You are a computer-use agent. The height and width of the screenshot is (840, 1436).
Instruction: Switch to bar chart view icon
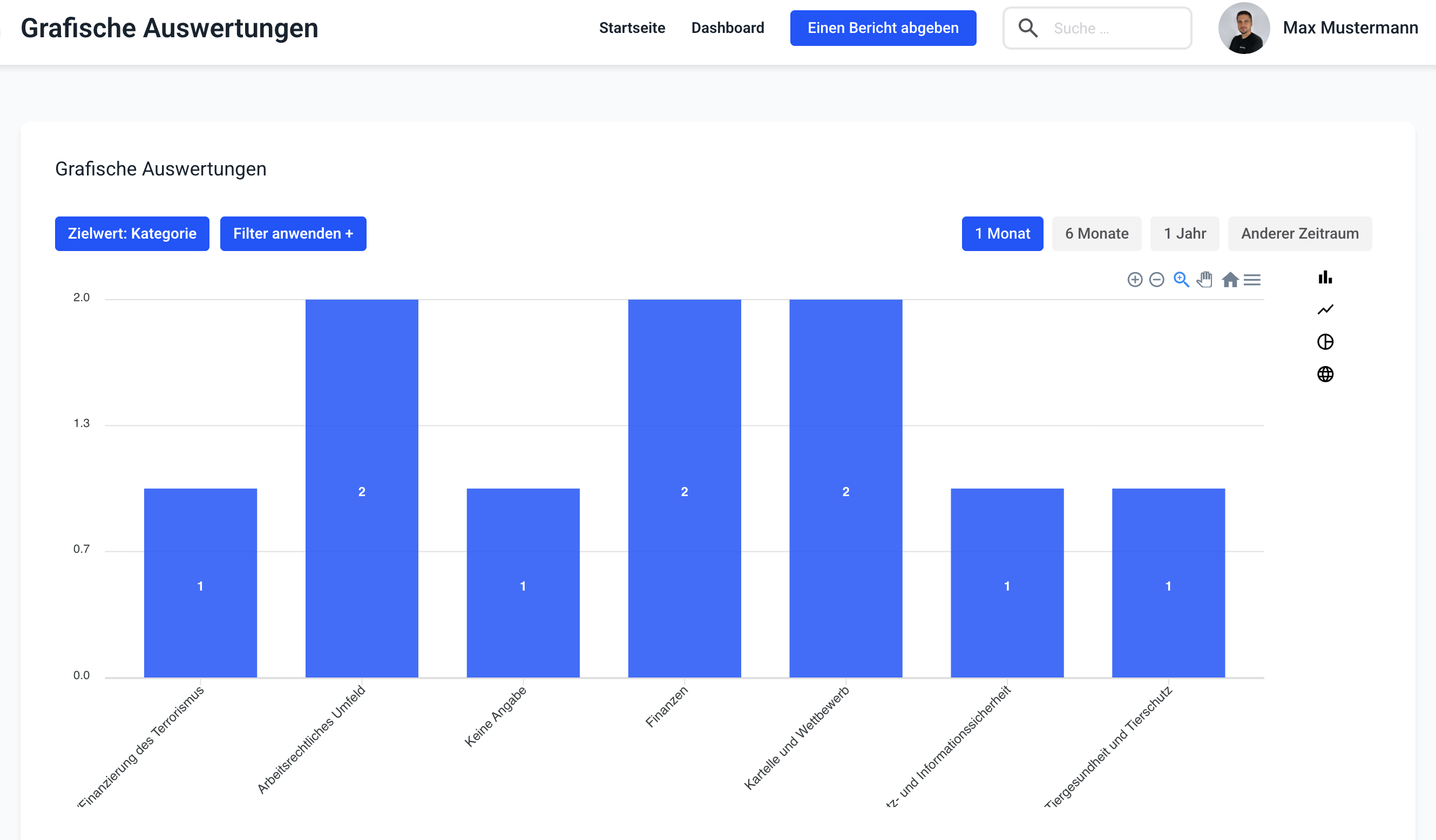tap(1325, 277)
